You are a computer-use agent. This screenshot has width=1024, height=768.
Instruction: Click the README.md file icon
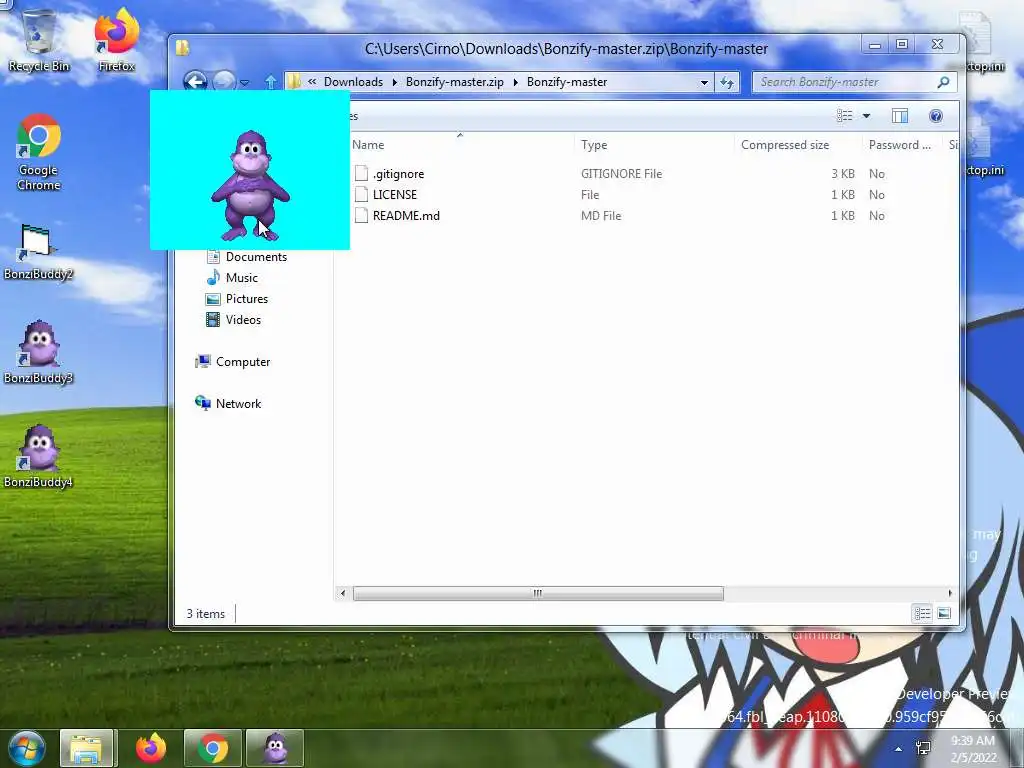[x=361, y=215]
